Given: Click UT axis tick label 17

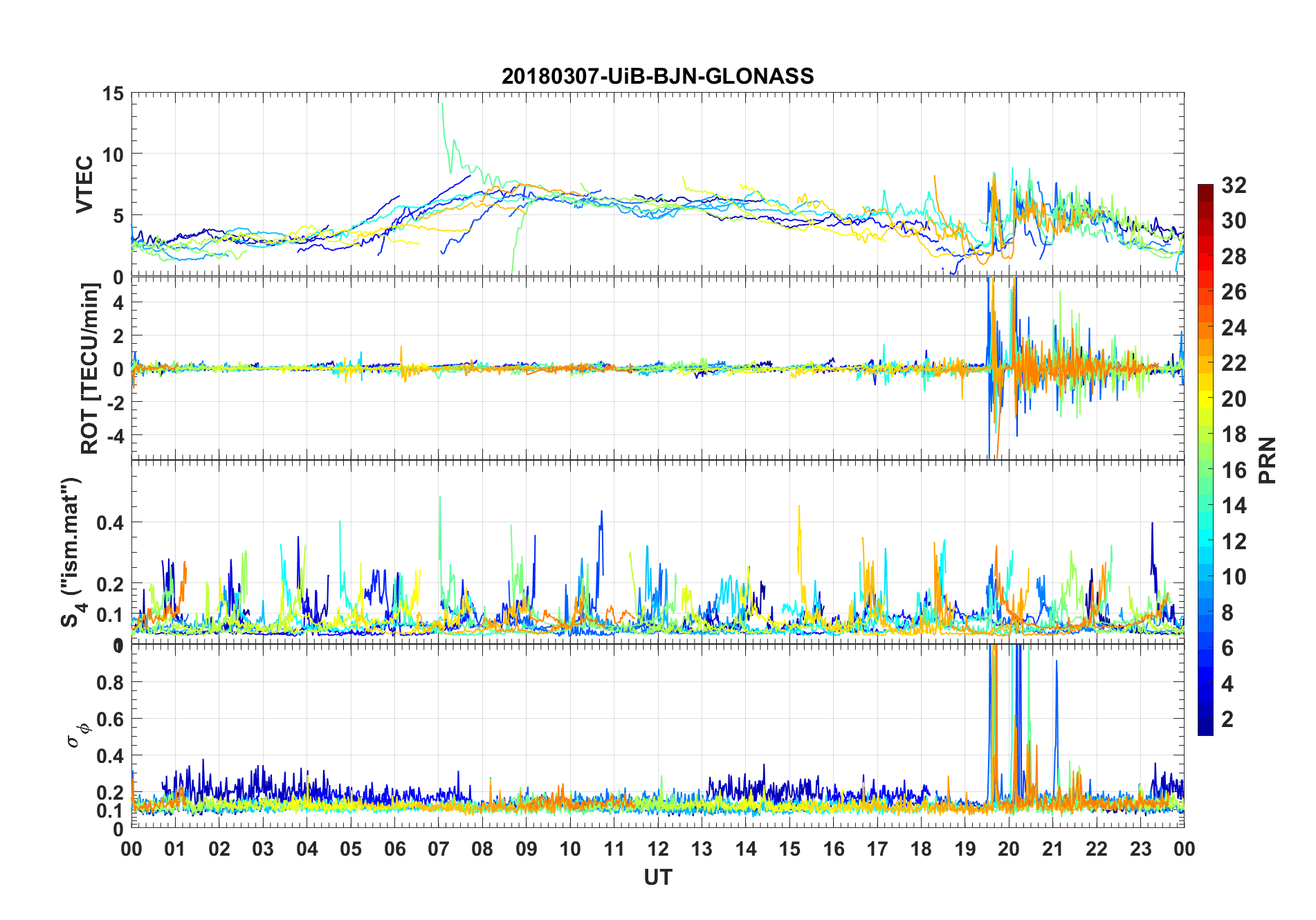Looking at the screenshot, I should [877, 849].
